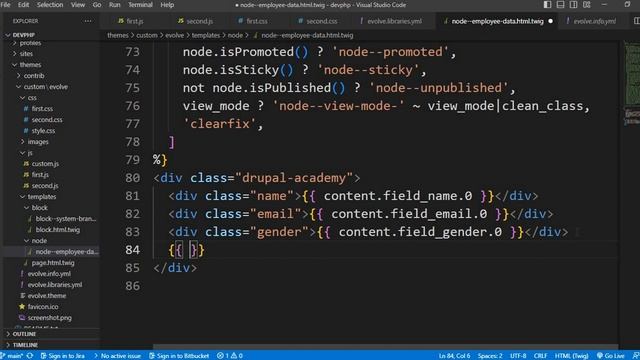640x360 pixels.
Task: Open evolve.libraries.yml in explorer
Action: point(55,285)
